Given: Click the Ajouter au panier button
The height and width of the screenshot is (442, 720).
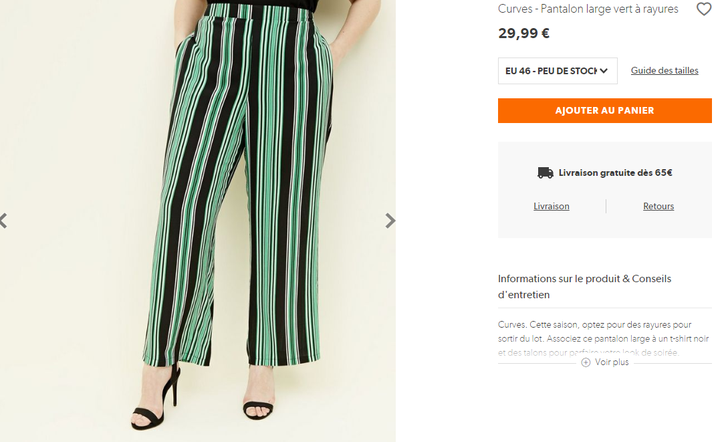Looking at the screenshot, I should tap(604, 111).
